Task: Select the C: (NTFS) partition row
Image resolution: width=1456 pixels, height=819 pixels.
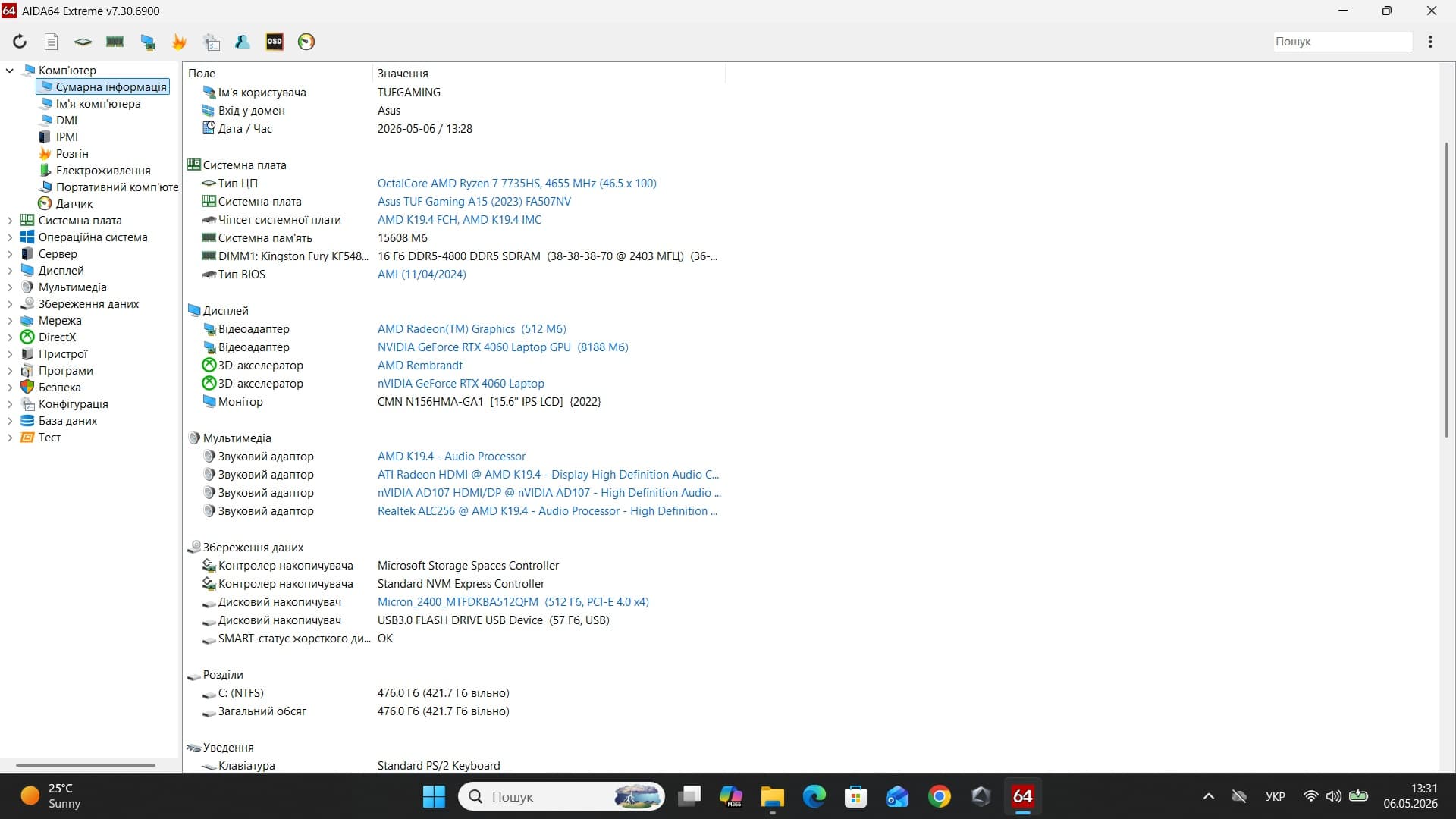Action: point(455,693)
